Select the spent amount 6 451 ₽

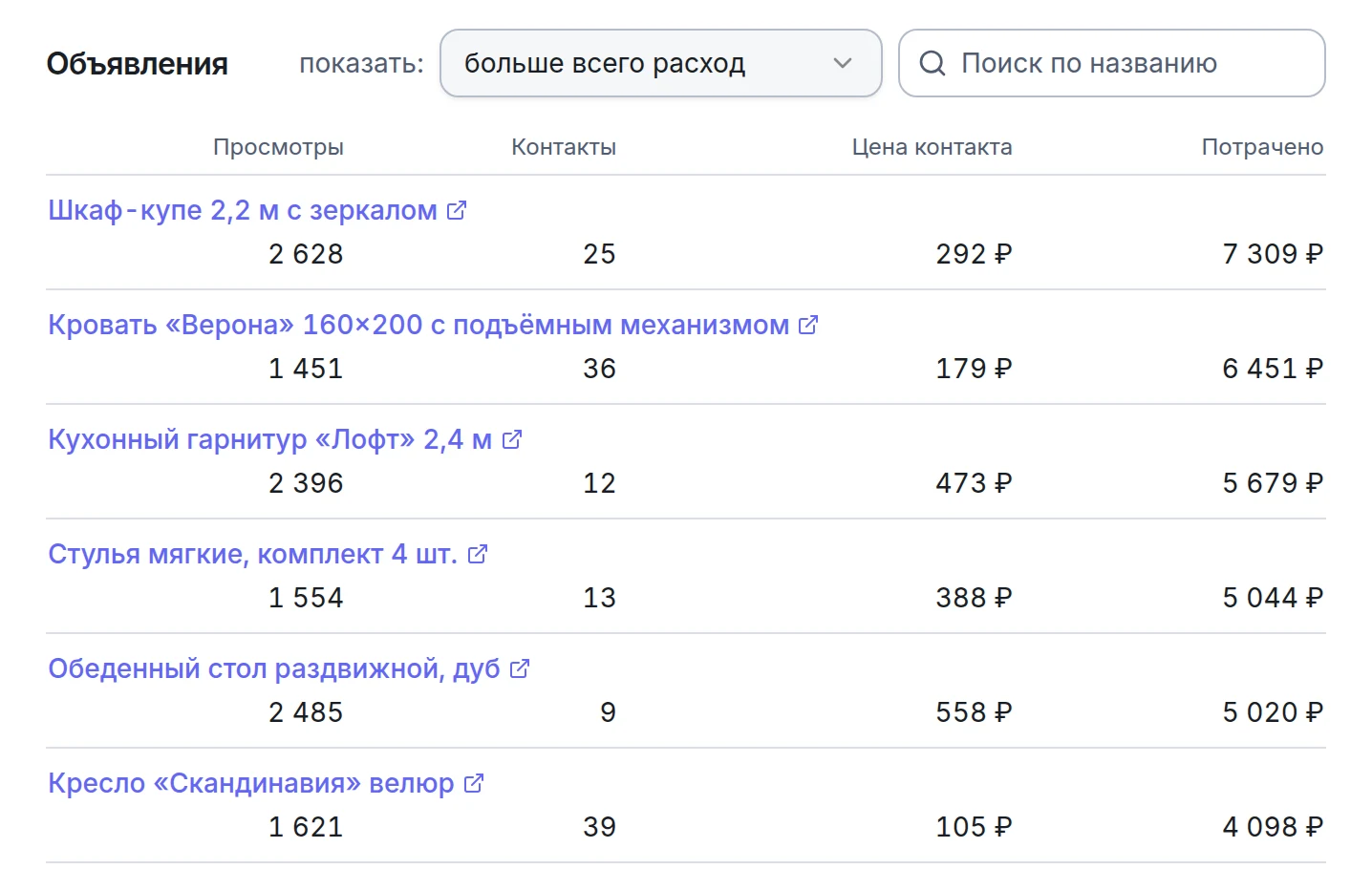[1273, 369]
